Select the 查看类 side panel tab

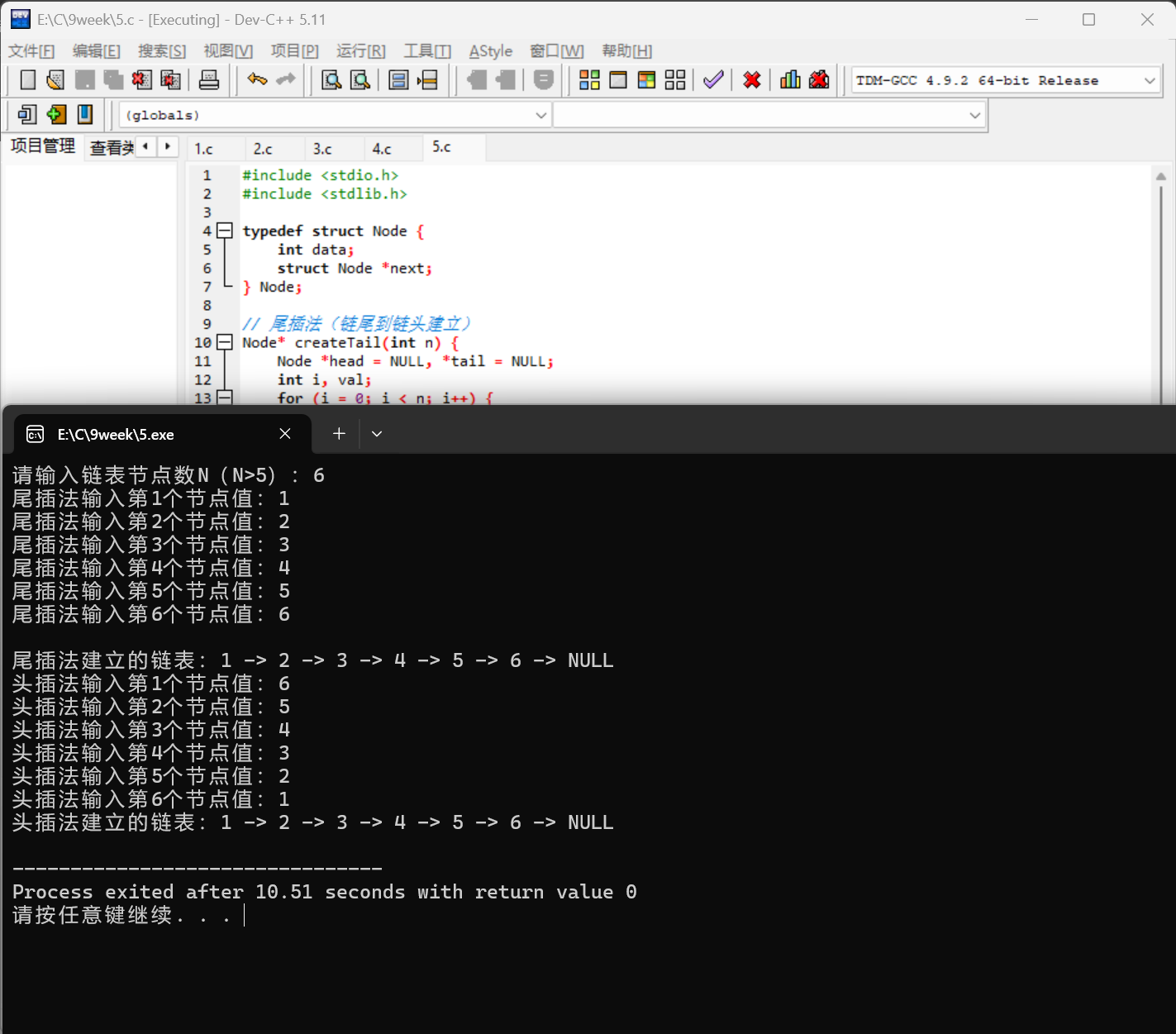(x=112, y=148)
